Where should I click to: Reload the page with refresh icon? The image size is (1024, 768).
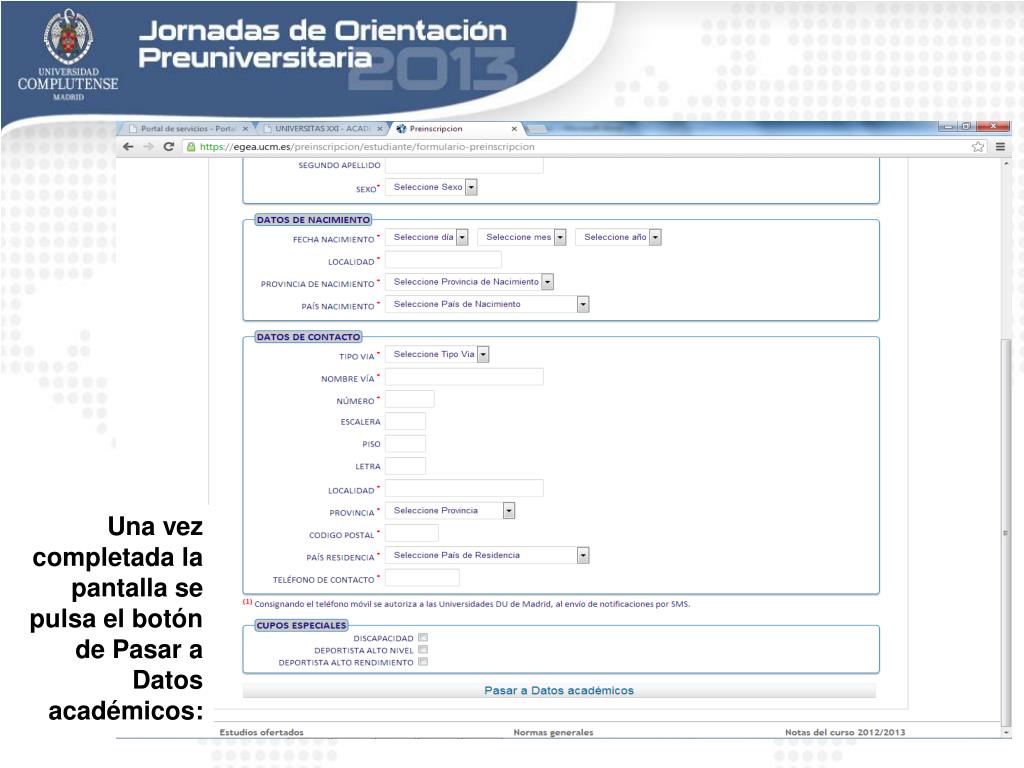coord(168,146)
